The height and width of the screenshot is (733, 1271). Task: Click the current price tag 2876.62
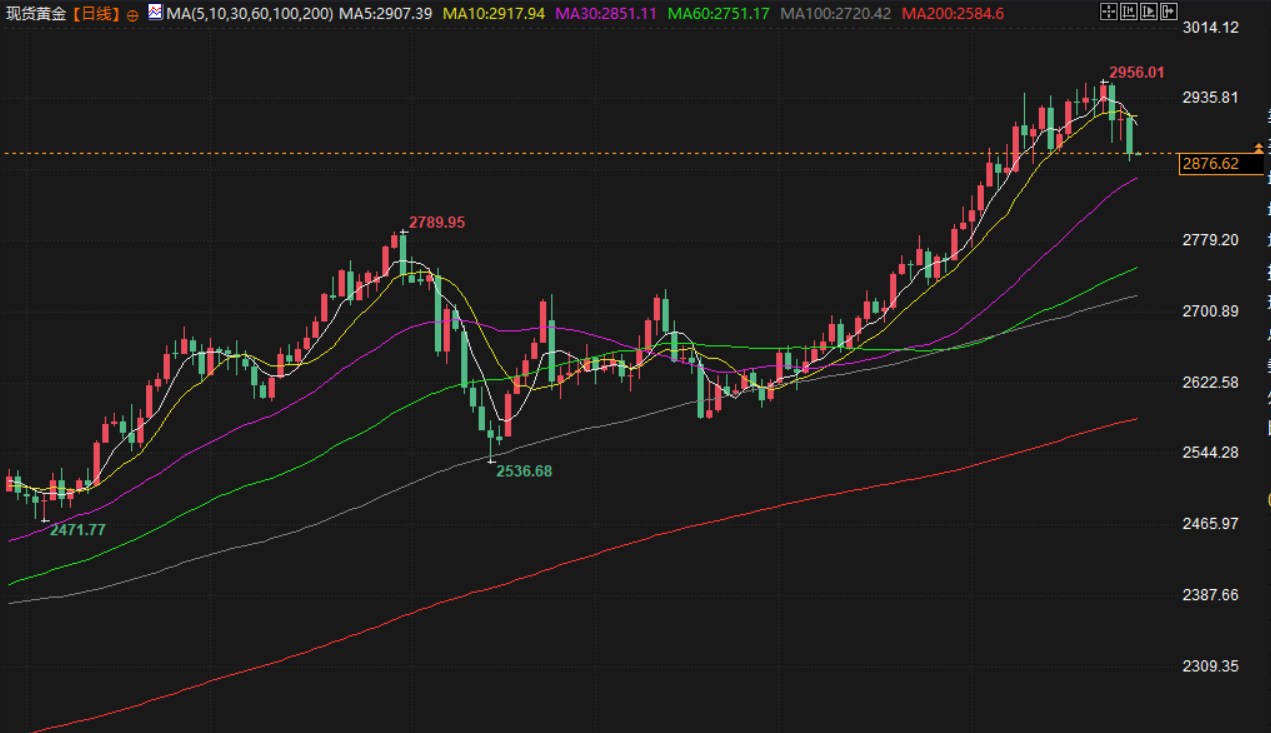(x=1210, y=164)
